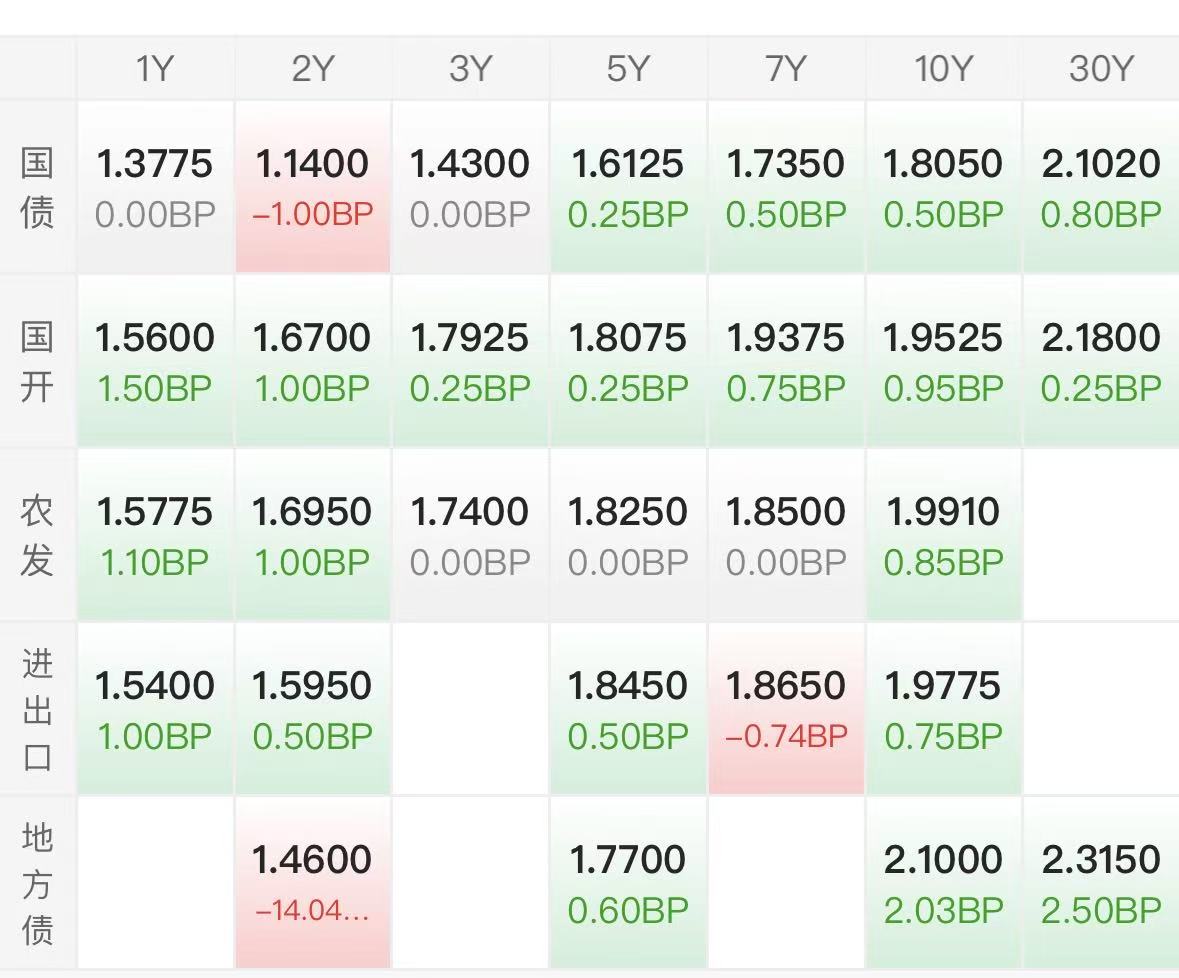Open the 地方债 30Y cell 2.3150
The width and height of the screenshot is (1179, 978).
(x=1101, y=883)
